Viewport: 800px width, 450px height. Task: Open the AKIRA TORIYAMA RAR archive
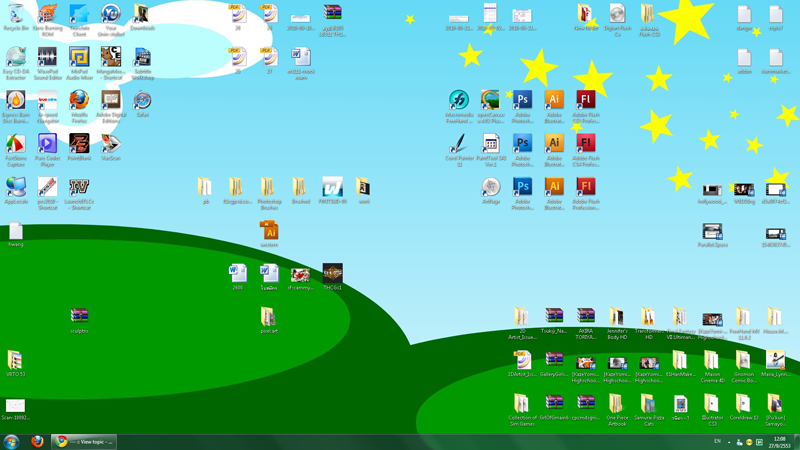[x=585, y=323]
